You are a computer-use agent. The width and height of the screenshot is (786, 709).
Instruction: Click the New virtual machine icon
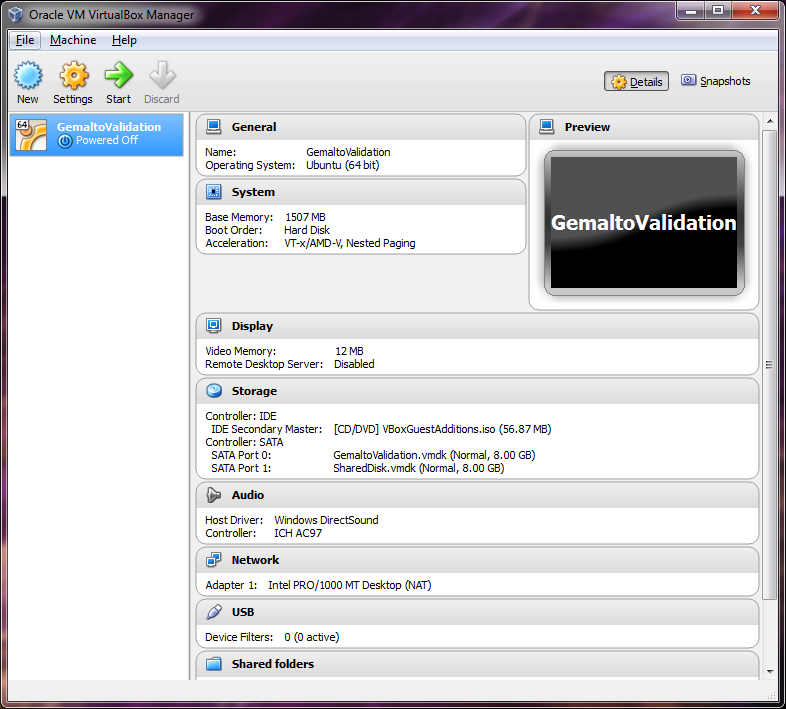click(x=28, y=76)
